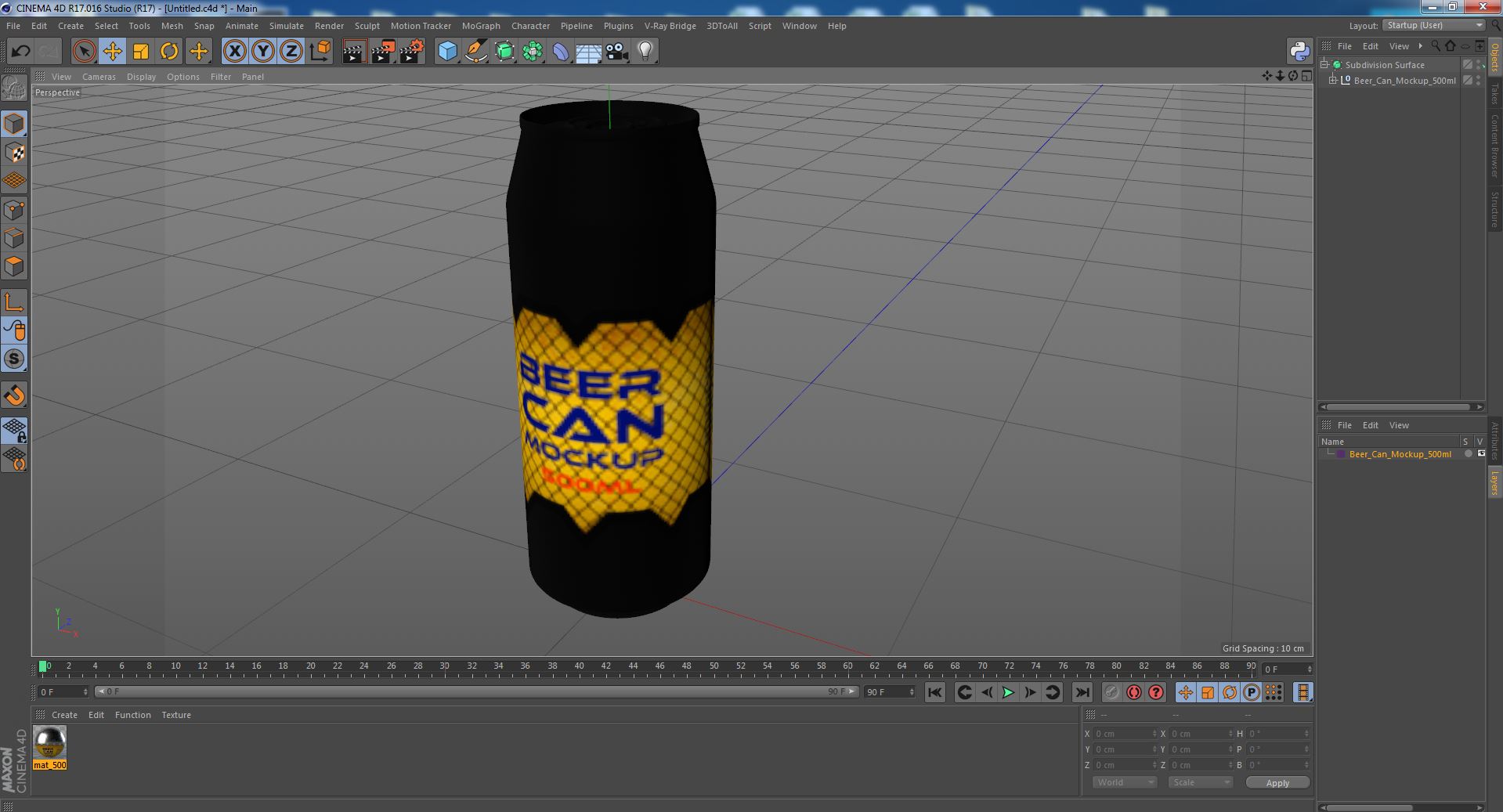Toggle Position keyframe recording
1503x812 pixels.
pos(1185,692)
